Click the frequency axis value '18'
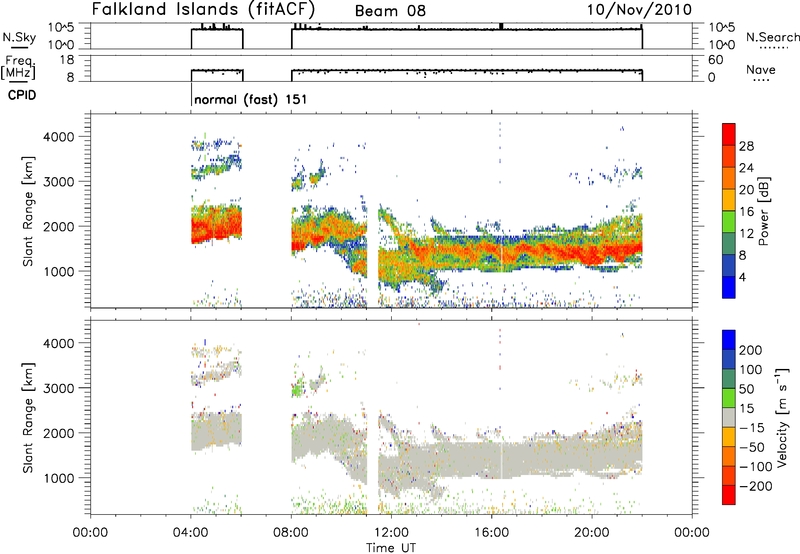Image resolution: width=800 pixels, height=554 pixels. 67,60
